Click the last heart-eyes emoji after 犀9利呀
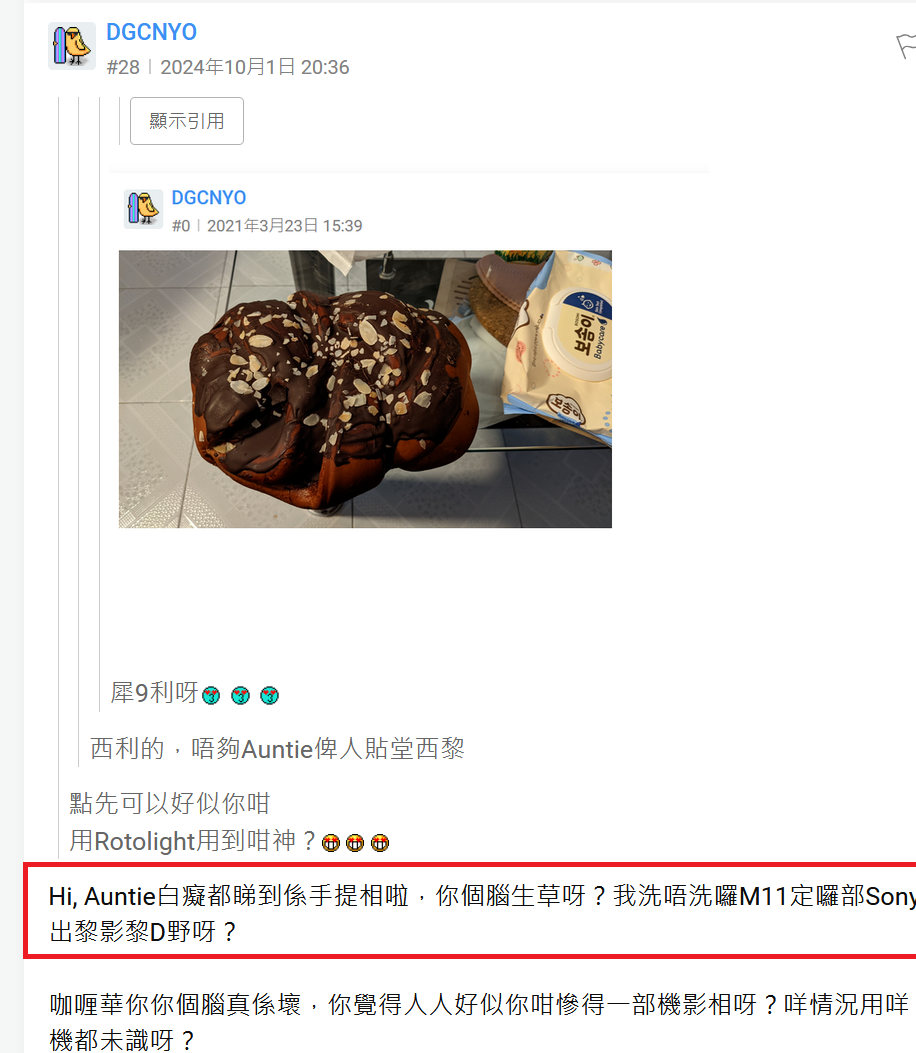The height and width of the screenshot is (1053, 916). pos(269,695)
